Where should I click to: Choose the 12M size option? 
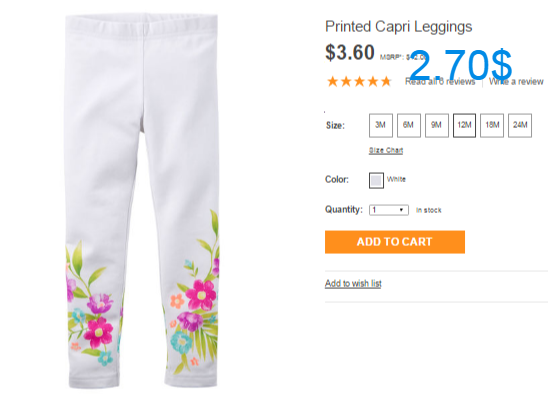[x=464, y=125]
